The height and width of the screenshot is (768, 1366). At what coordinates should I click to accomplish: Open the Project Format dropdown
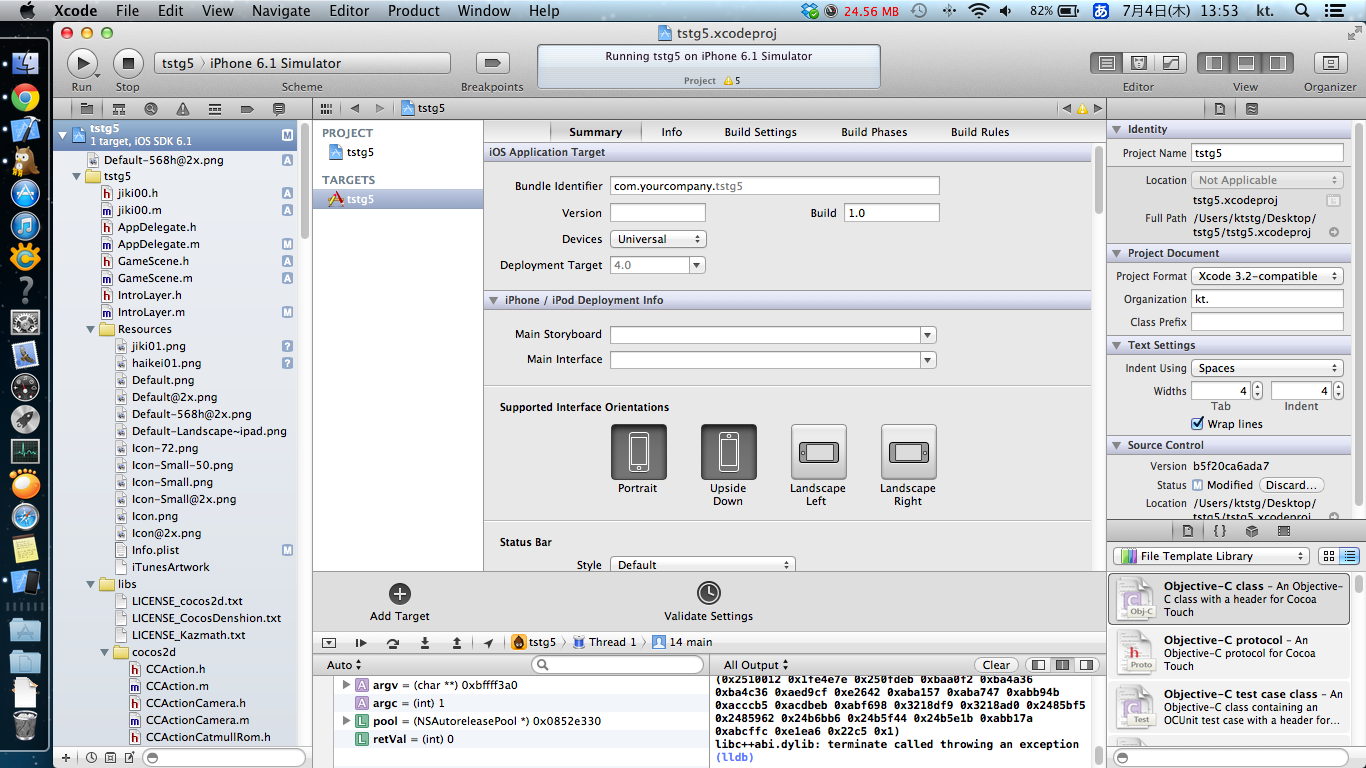coord(1267,276)
